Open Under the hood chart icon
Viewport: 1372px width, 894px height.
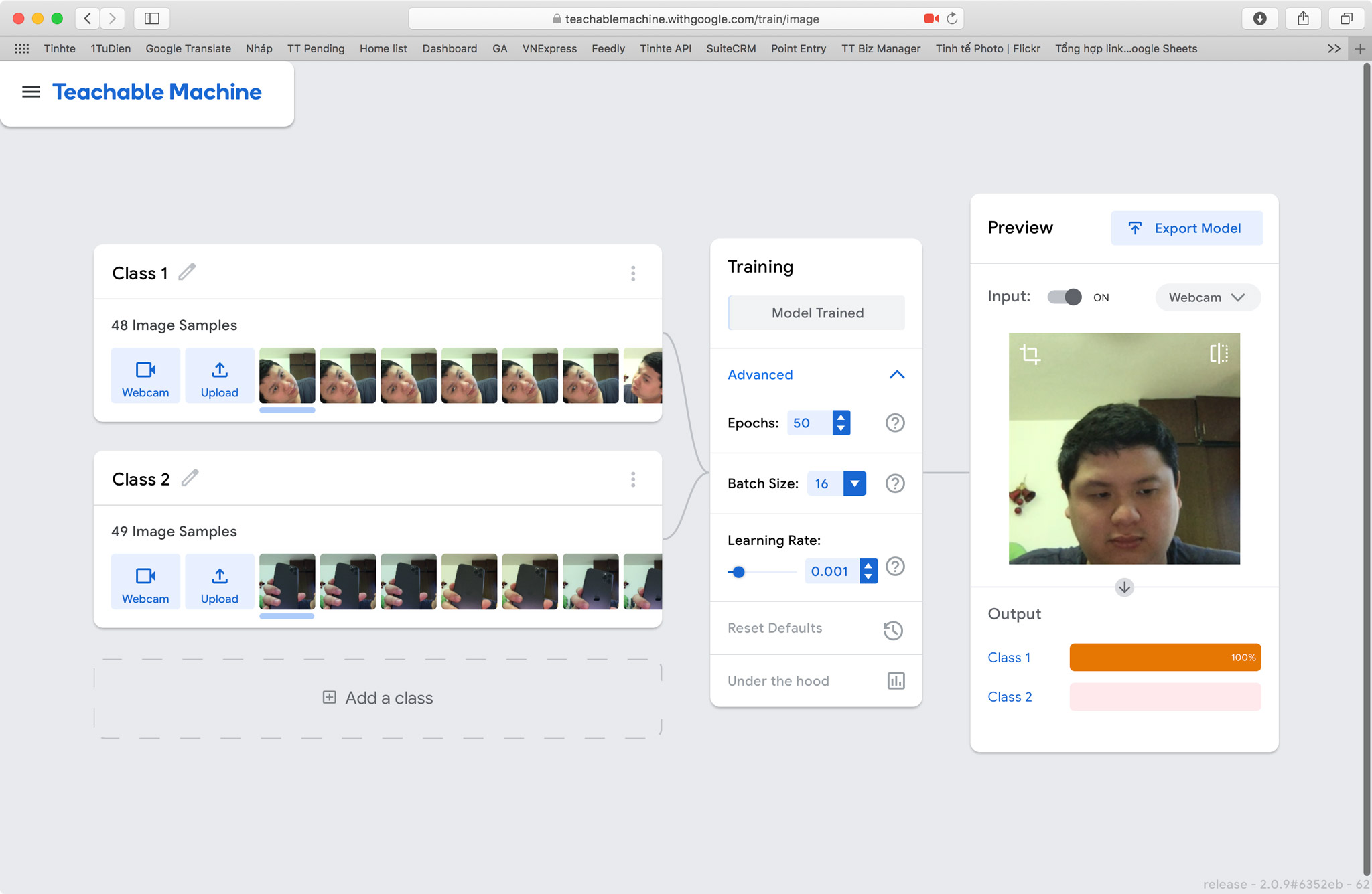[x=896, y=681]
